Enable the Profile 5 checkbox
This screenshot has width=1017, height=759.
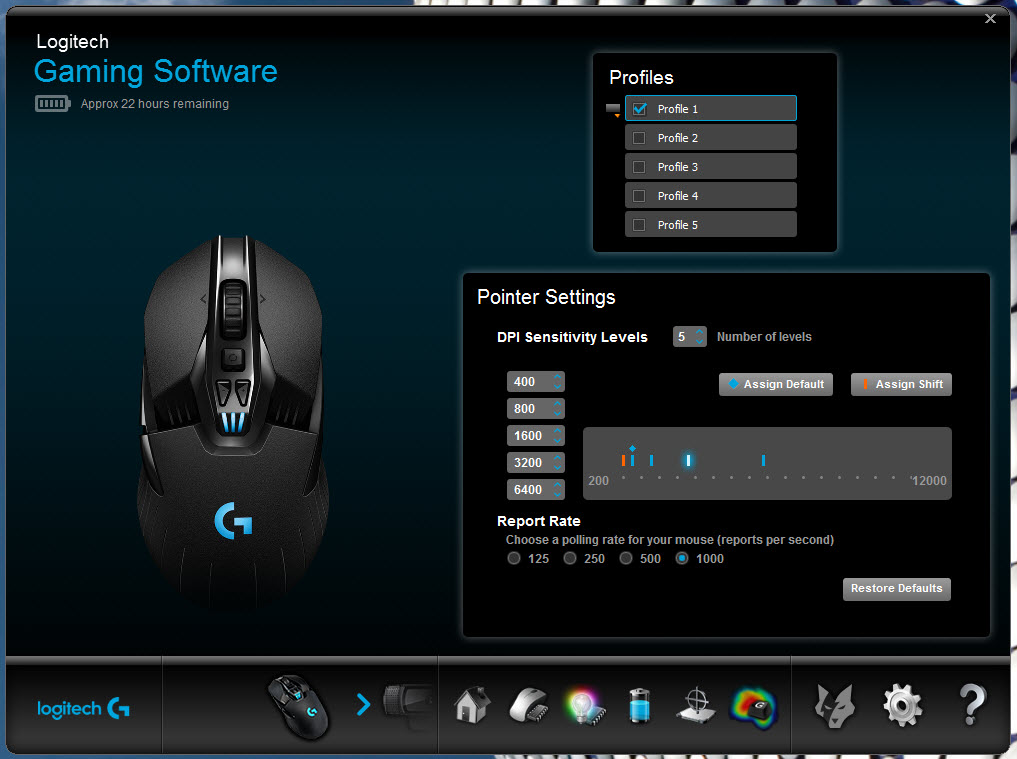click(x=639, y=225)
